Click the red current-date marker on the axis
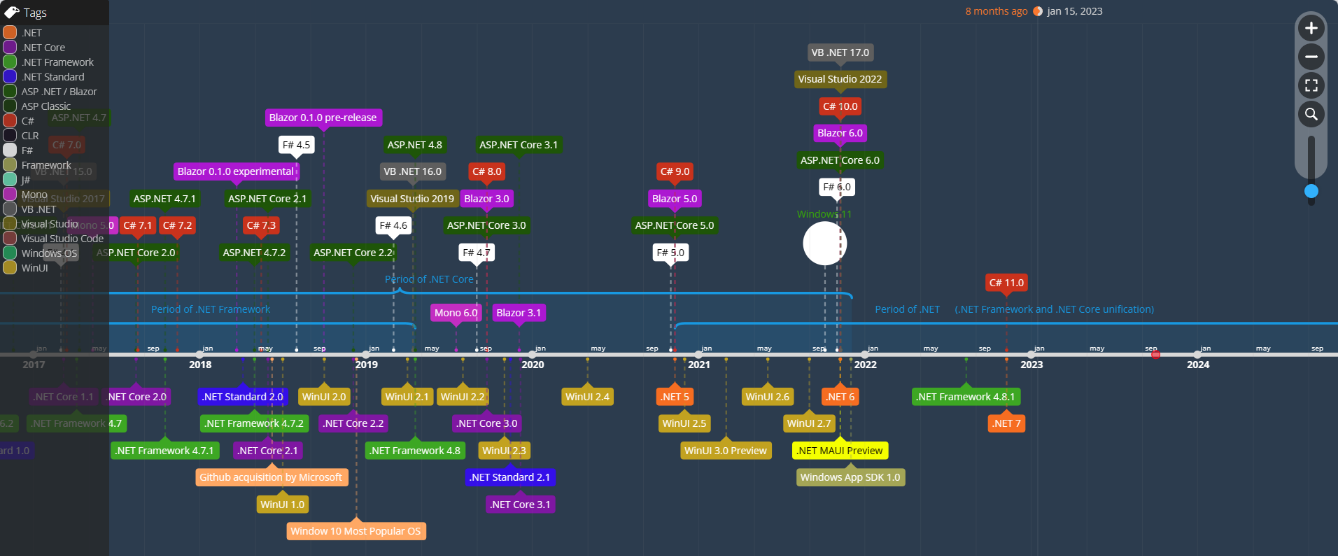Viewport: 1338px width, 556px height. pos(1156,354)
